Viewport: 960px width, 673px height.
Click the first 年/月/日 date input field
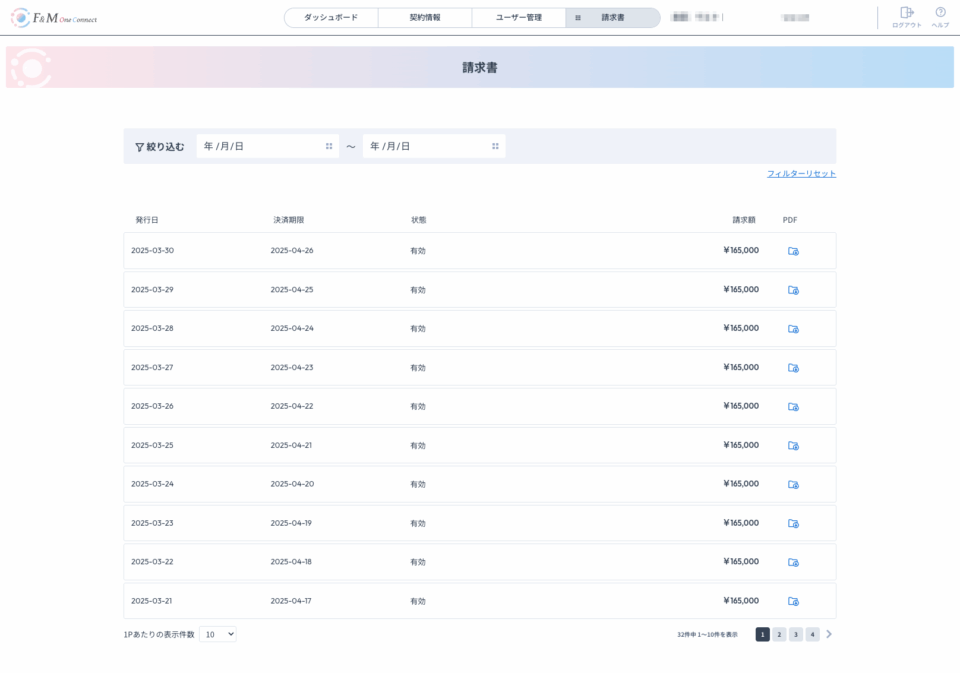pos(250,145)
